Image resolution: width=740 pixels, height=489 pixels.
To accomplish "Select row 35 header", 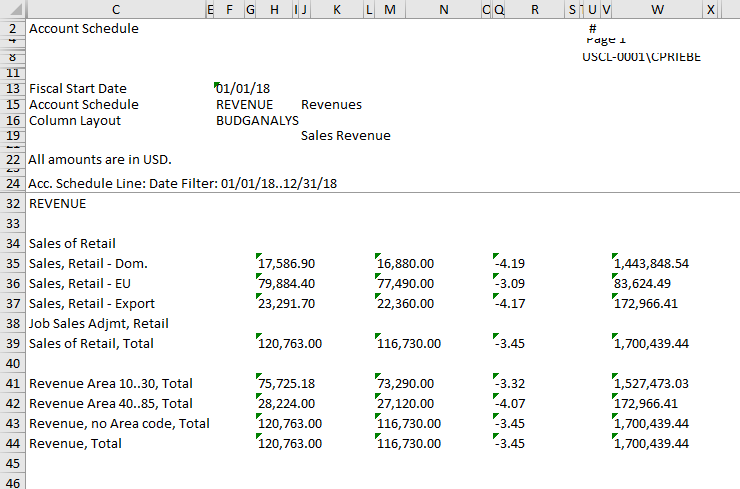I will pyautogui.click(x=12, y=264).
